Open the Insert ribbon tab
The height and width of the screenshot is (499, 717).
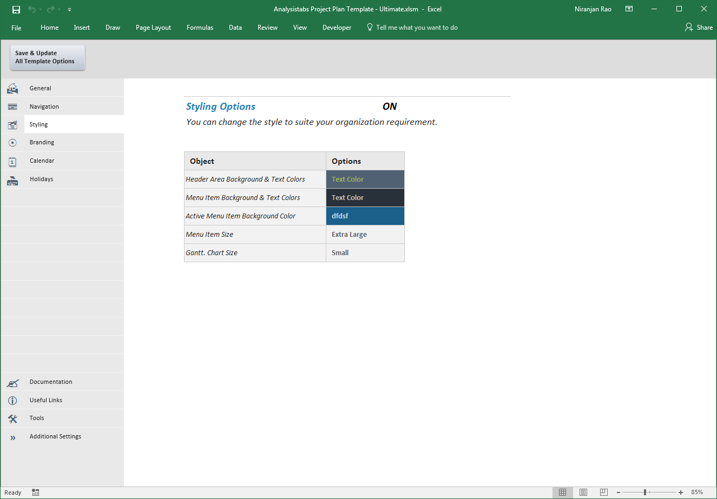click(82, 27)
